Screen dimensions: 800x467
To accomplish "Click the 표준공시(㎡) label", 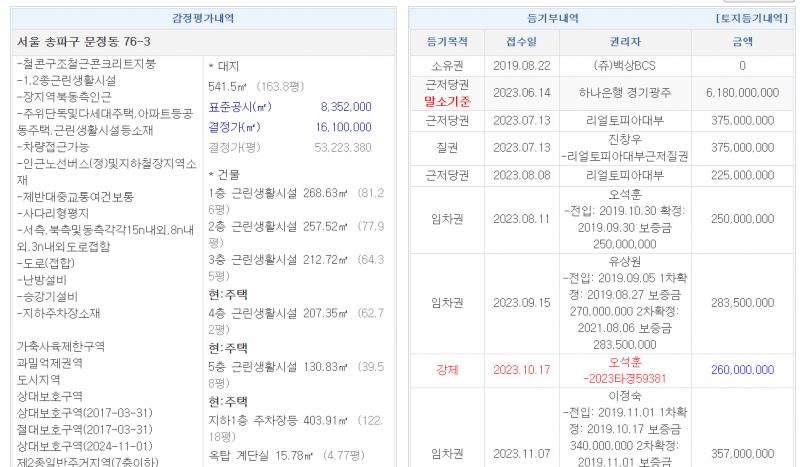I will click(239, 107).
